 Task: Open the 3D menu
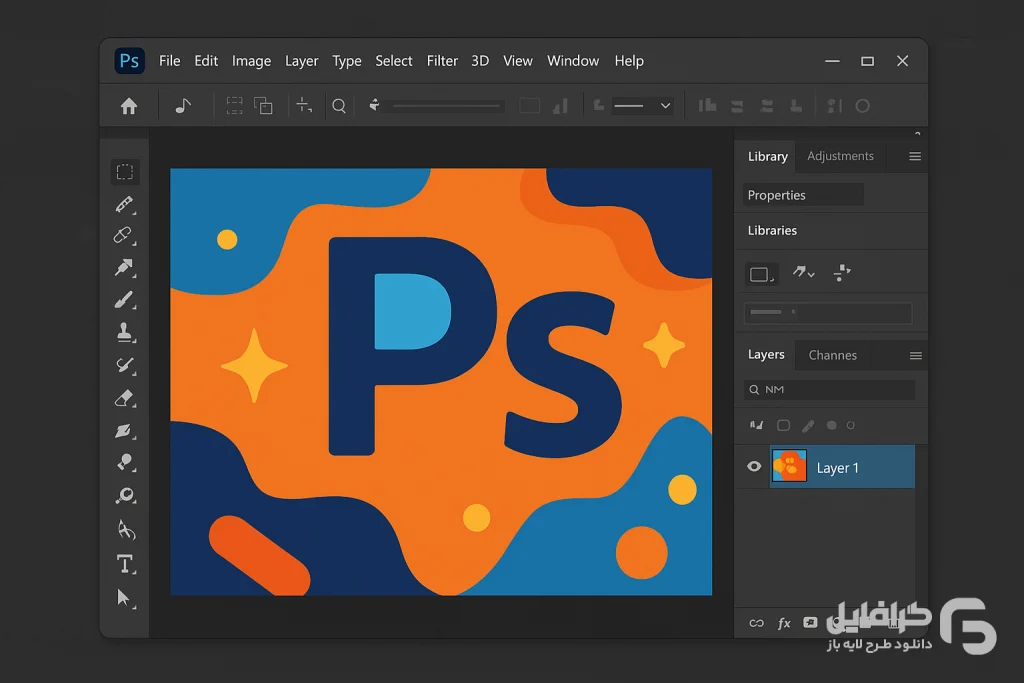pyautogui.click(x=480, y=61)
